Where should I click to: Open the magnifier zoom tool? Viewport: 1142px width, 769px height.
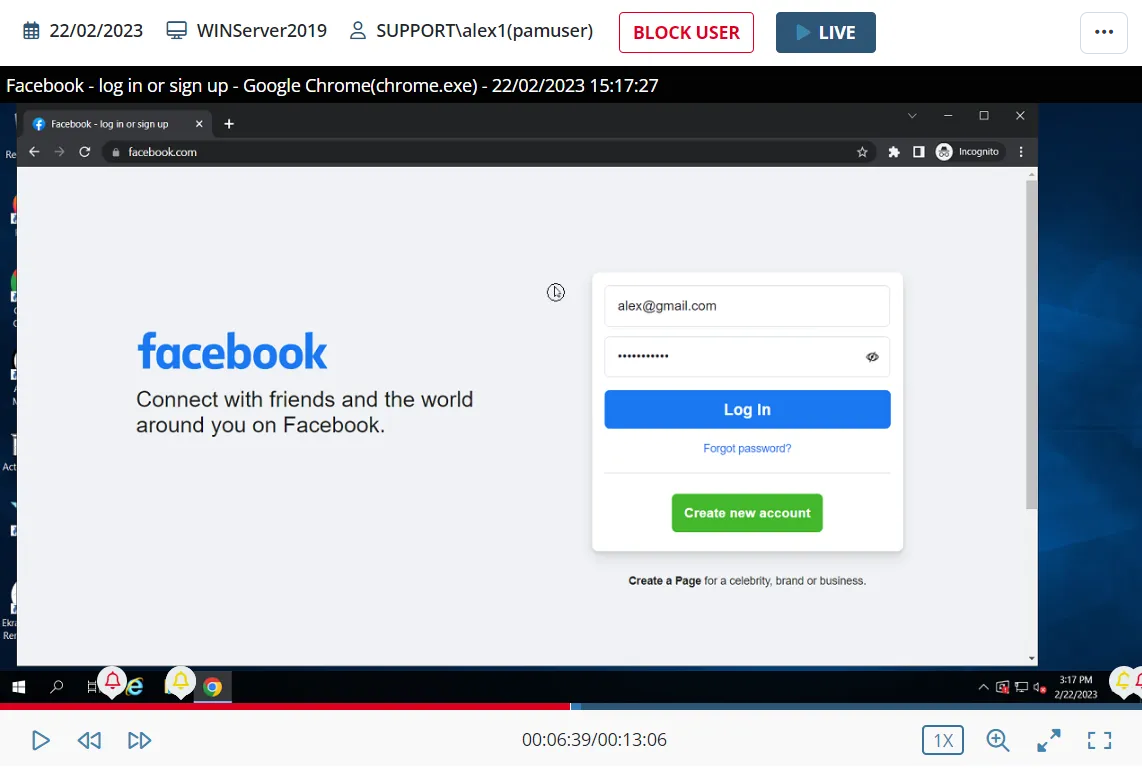(997, 740)
